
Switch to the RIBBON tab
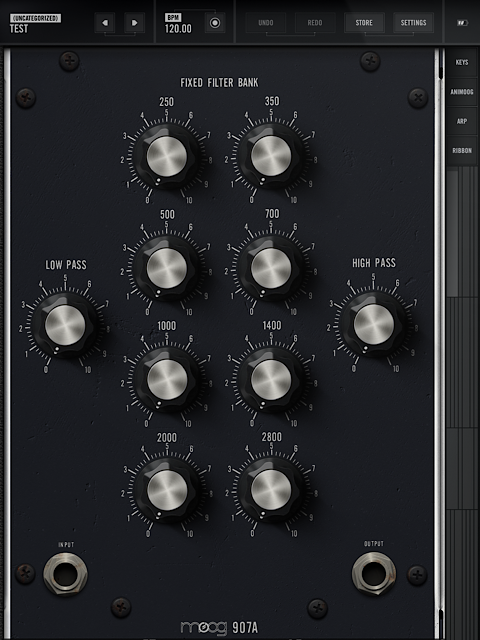[x=462, y=151]
